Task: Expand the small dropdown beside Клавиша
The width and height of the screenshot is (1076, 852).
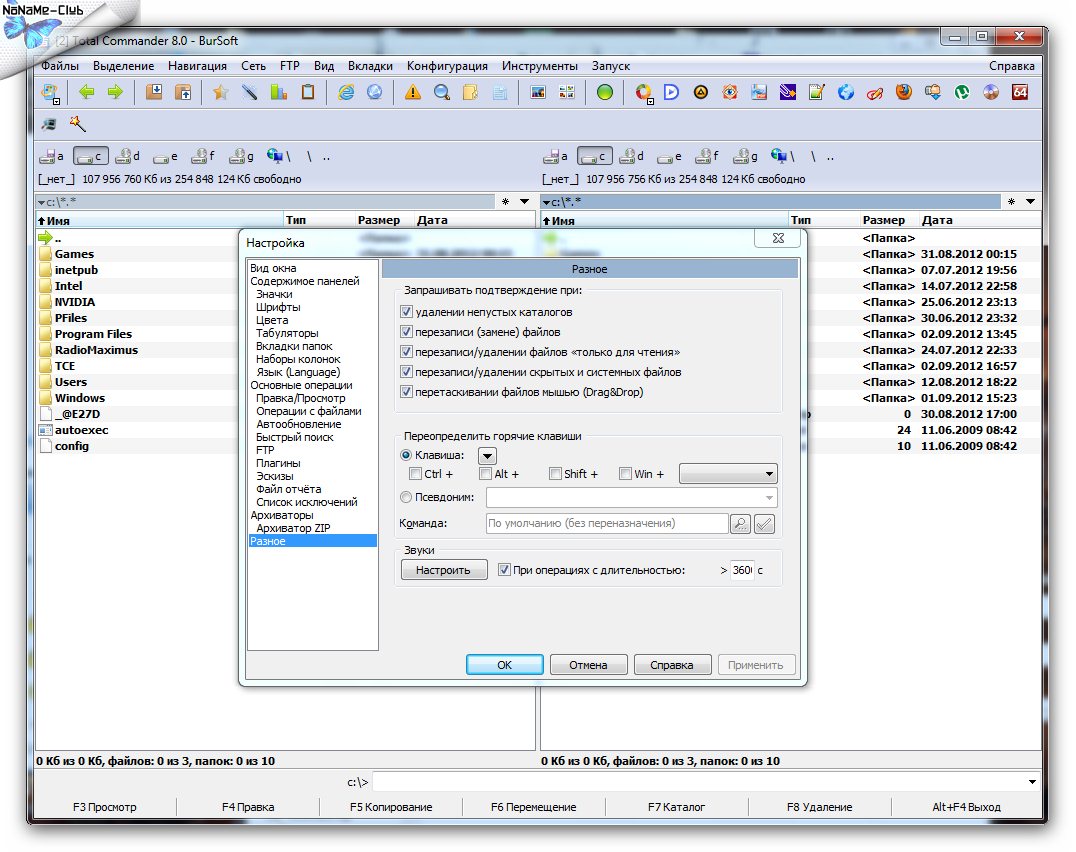Action: pyautogui.click(x=487, y=455)
